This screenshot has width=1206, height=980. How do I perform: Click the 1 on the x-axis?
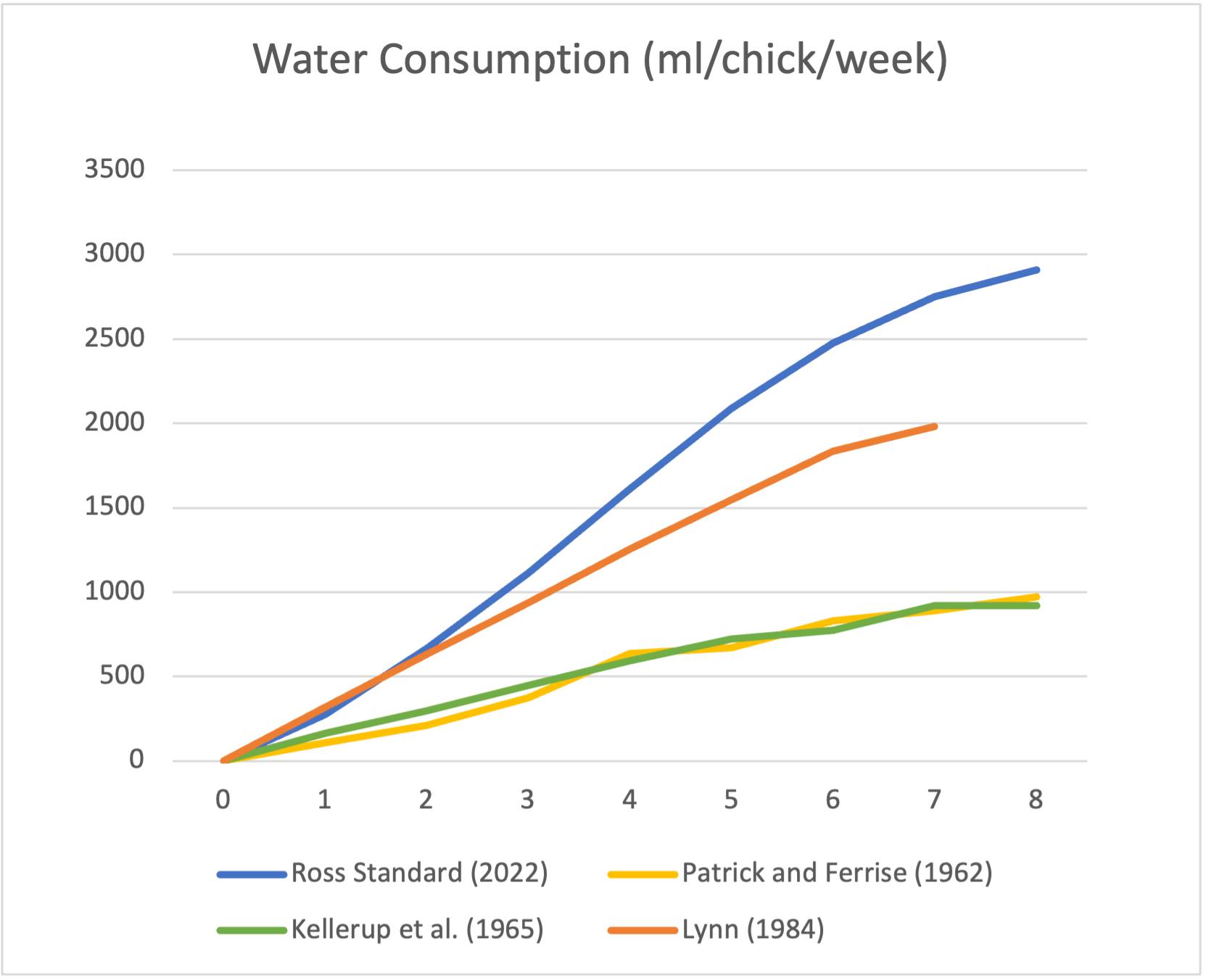tap(324, 800)
